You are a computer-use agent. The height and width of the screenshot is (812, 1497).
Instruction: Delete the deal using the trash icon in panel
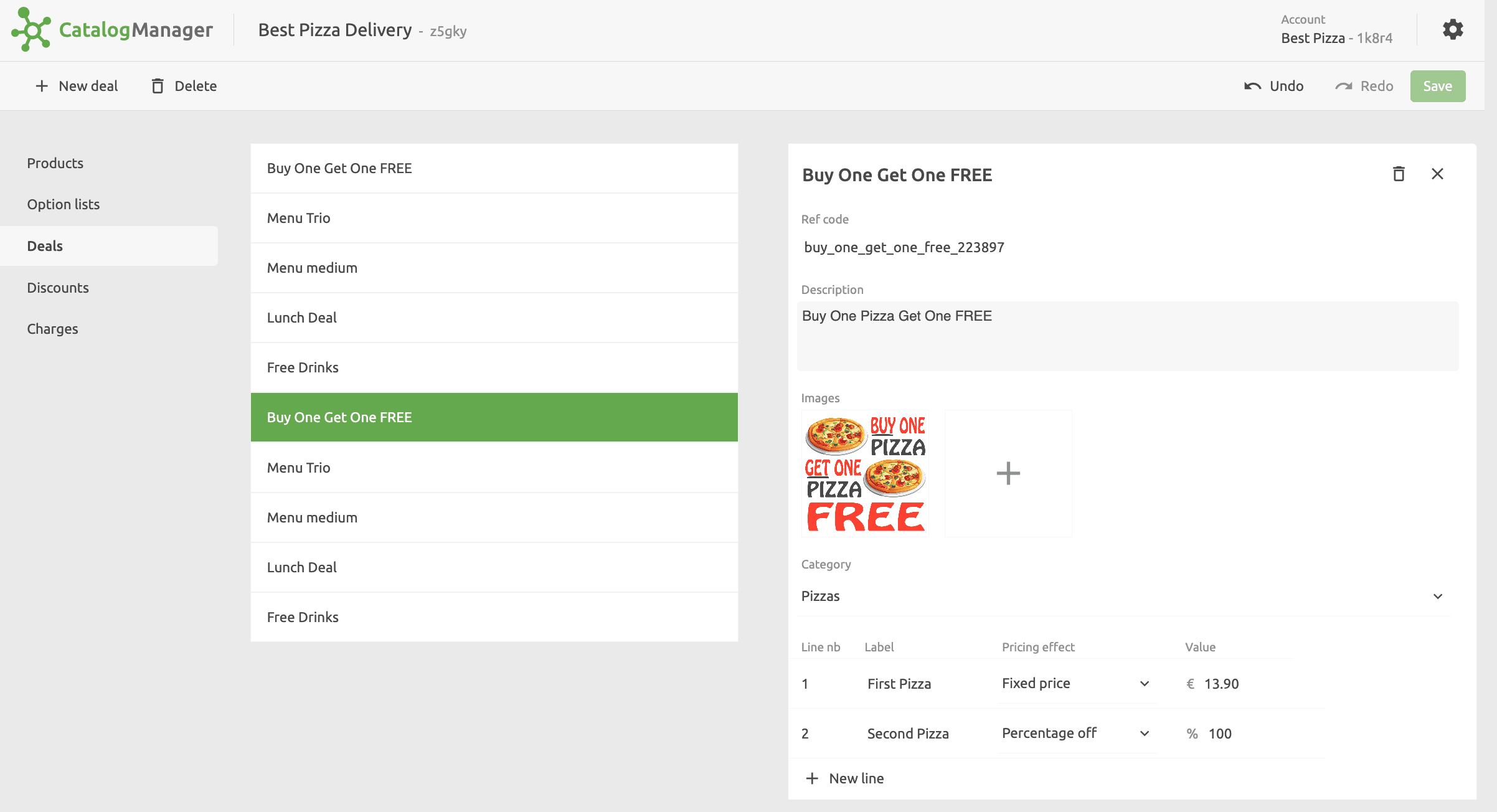point(1399,174)
